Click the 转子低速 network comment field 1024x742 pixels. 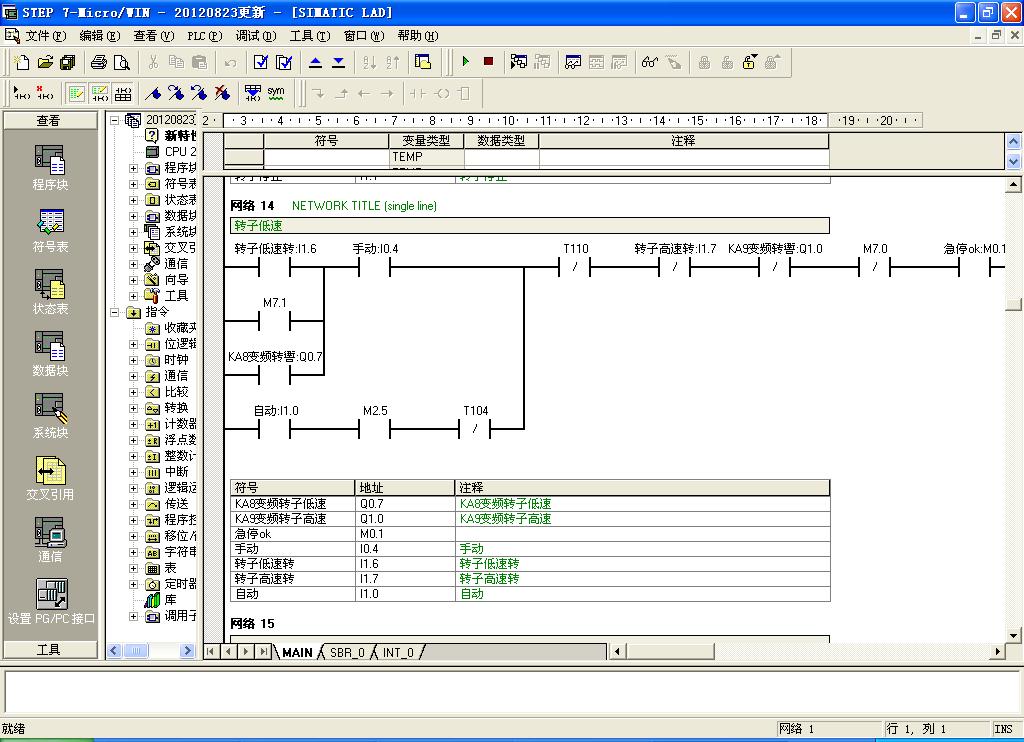[x=530, y=225]
